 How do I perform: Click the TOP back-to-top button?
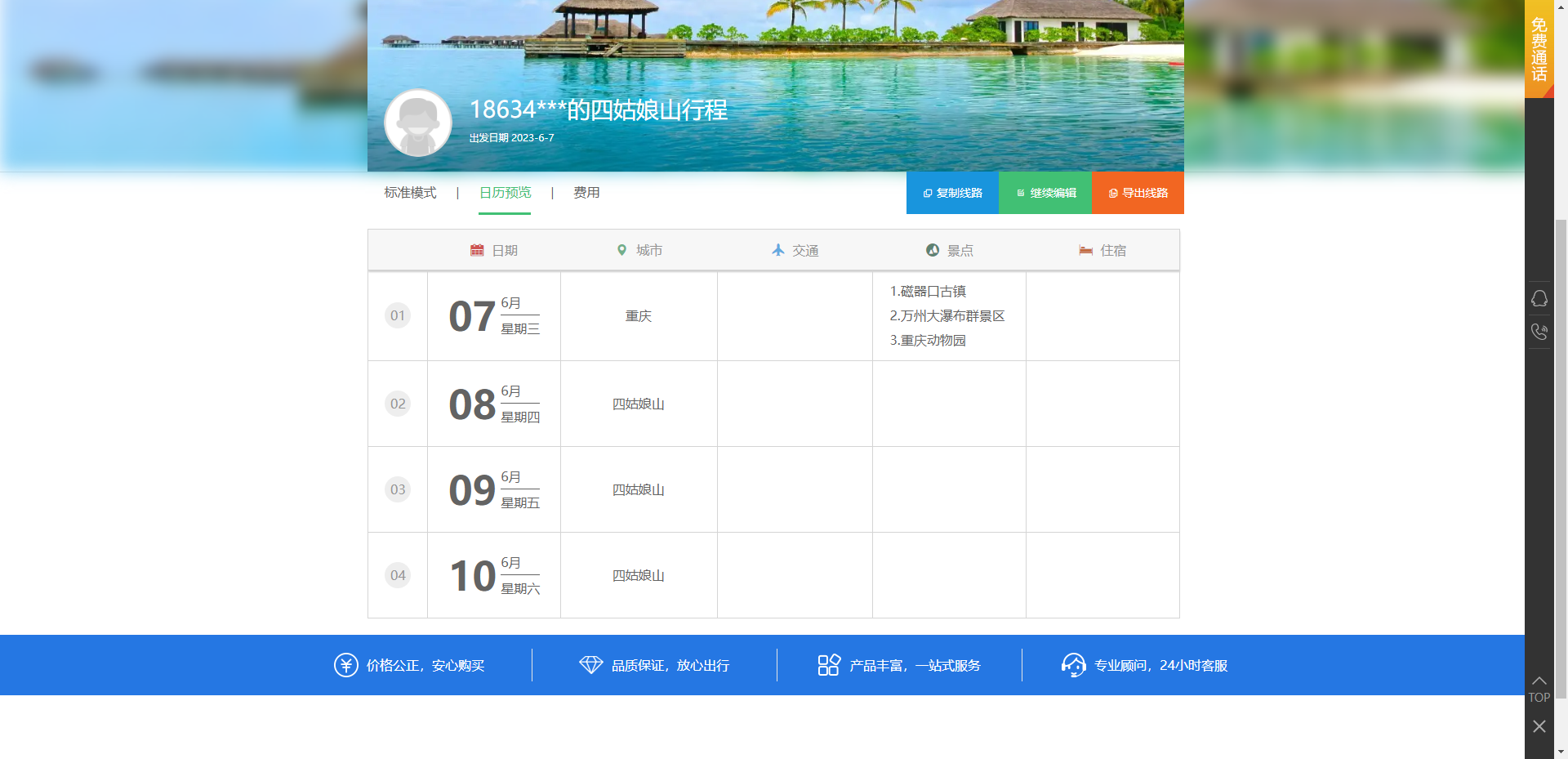tap(1539, 690)
